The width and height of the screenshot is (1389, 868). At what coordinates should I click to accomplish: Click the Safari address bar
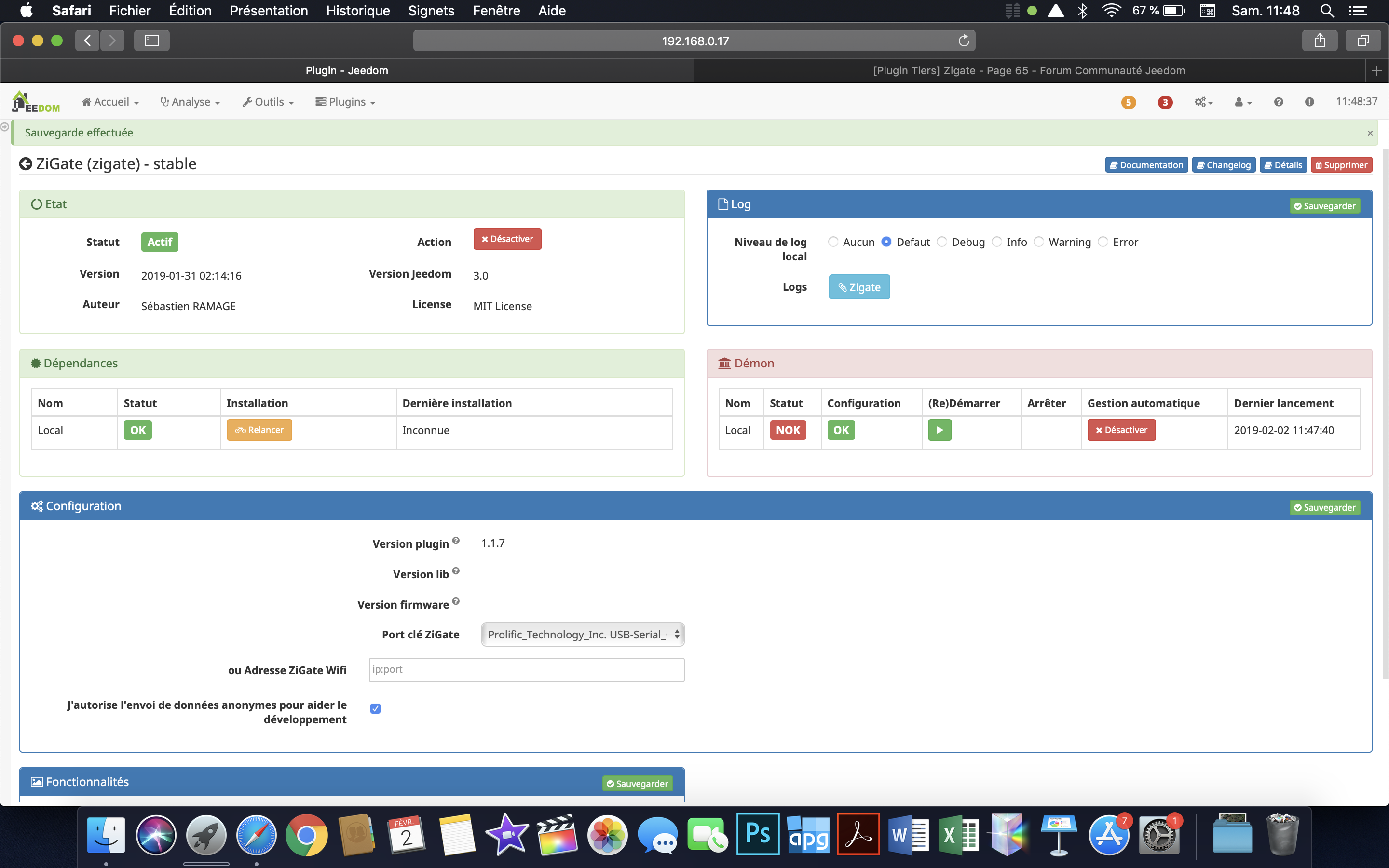coord(694,41)
